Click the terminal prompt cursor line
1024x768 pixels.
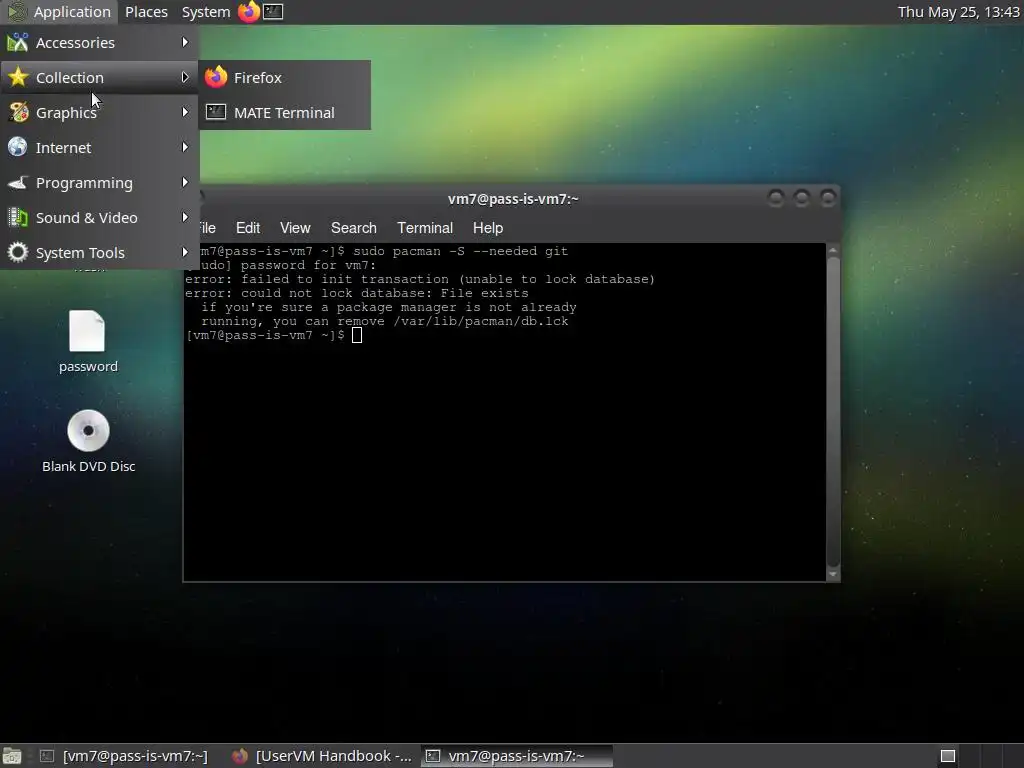[274, 335]
